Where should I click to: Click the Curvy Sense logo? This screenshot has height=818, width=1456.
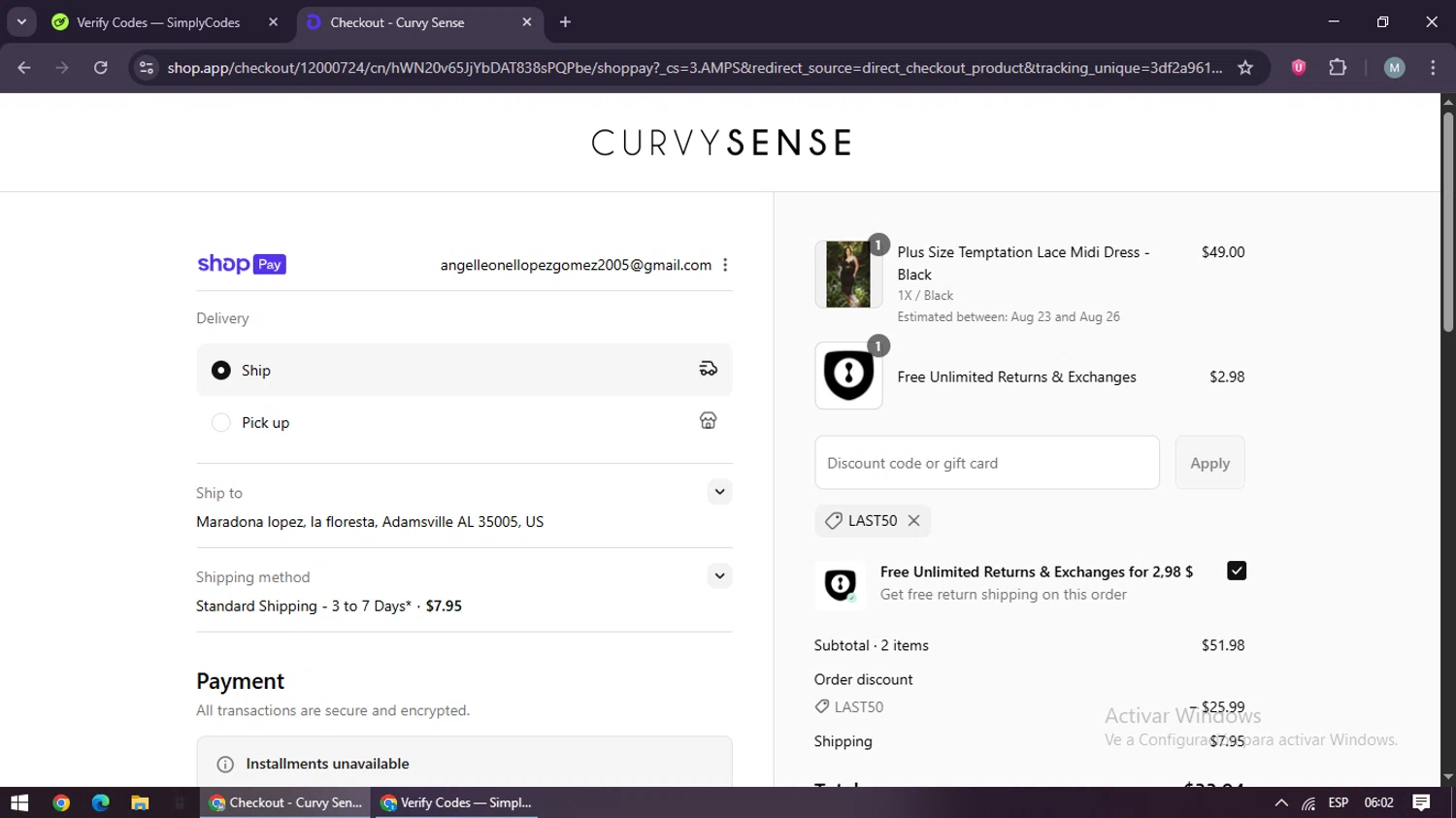point(721,143)
